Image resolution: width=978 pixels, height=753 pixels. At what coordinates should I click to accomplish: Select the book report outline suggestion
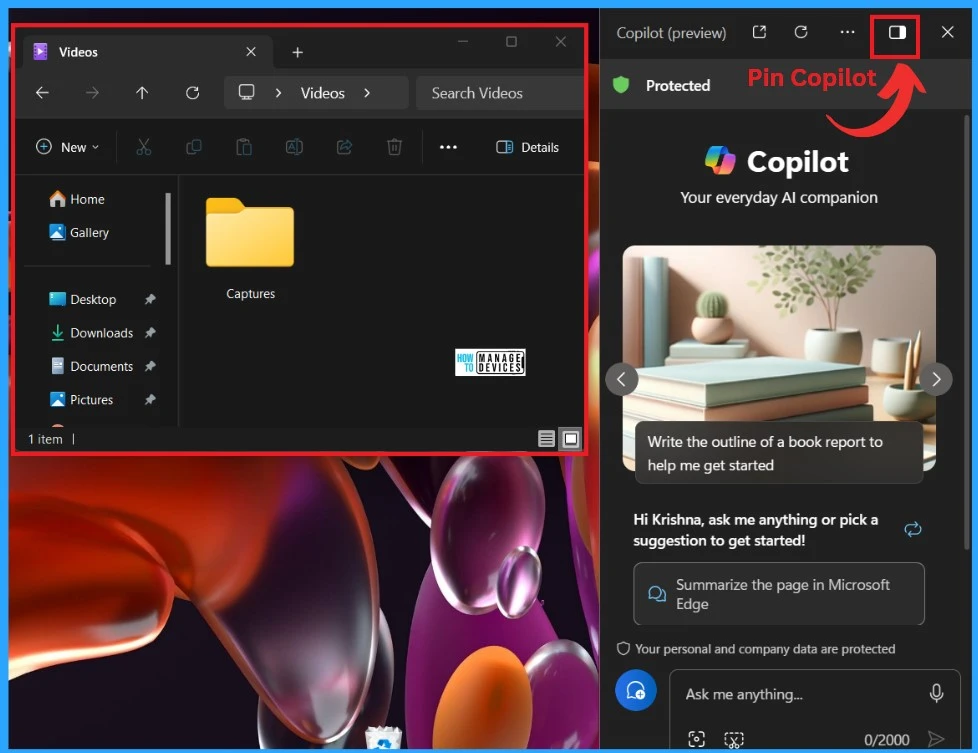tap(778, 454)
